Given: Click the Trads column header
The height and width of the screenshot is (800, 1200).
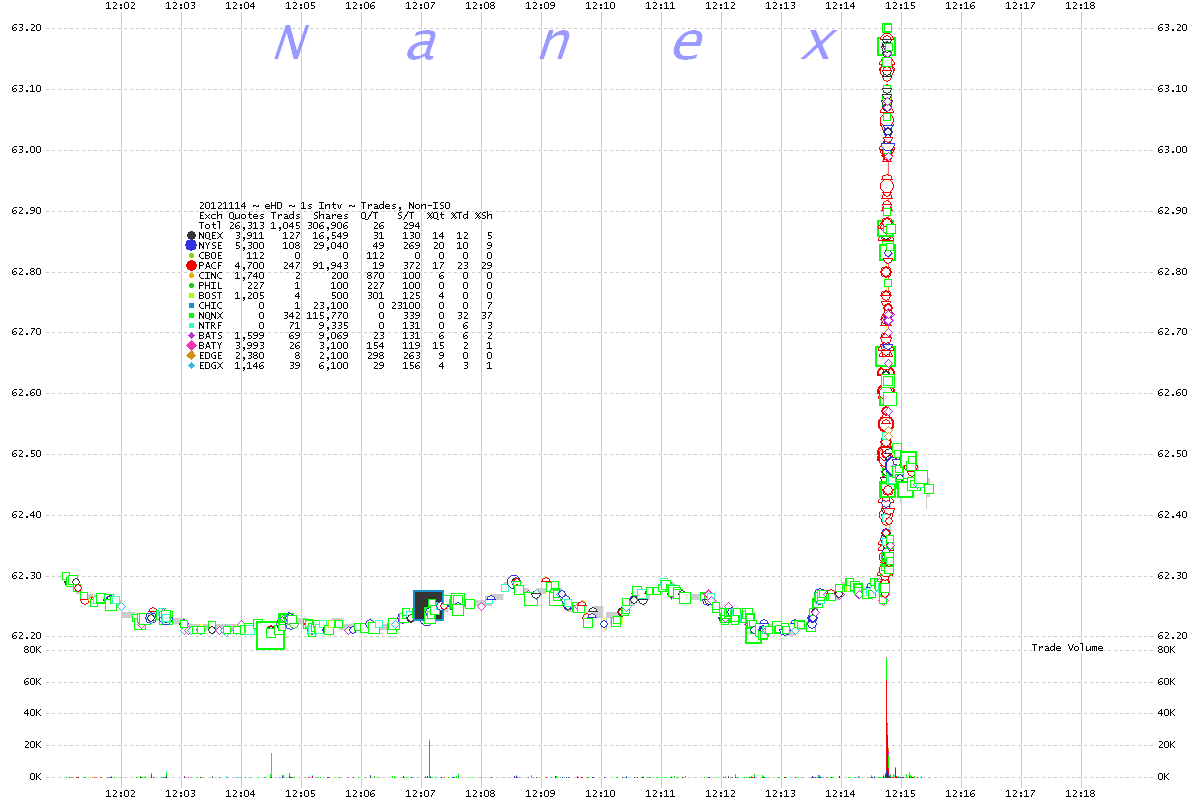Looking at the screenshot, I should pos(285,215).
